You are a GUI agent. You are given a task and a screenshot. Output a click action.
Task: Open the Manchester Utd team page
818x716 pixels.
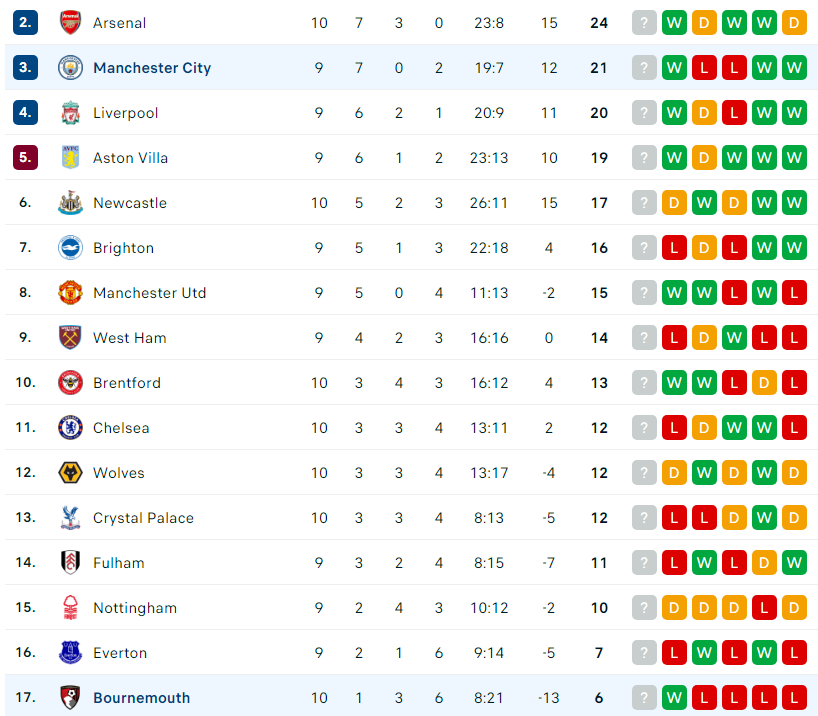[x=150, y=293]
